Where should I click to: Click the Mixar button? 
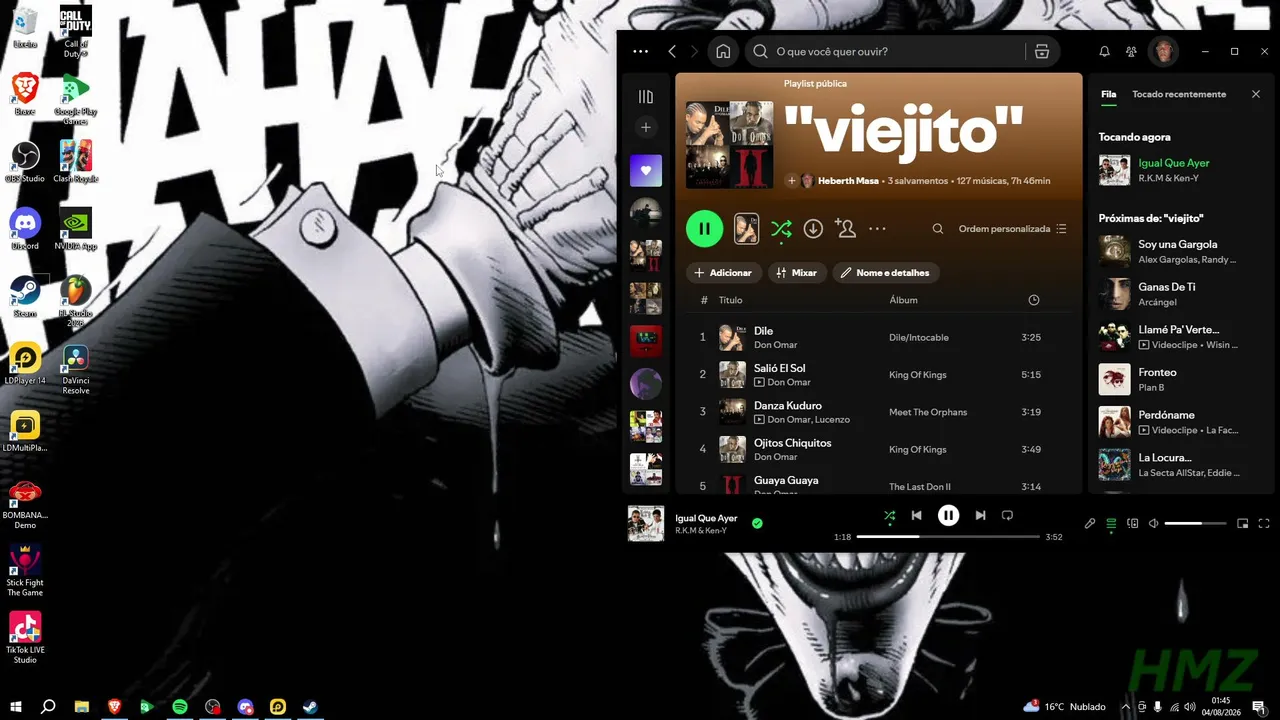pos(796,273)
